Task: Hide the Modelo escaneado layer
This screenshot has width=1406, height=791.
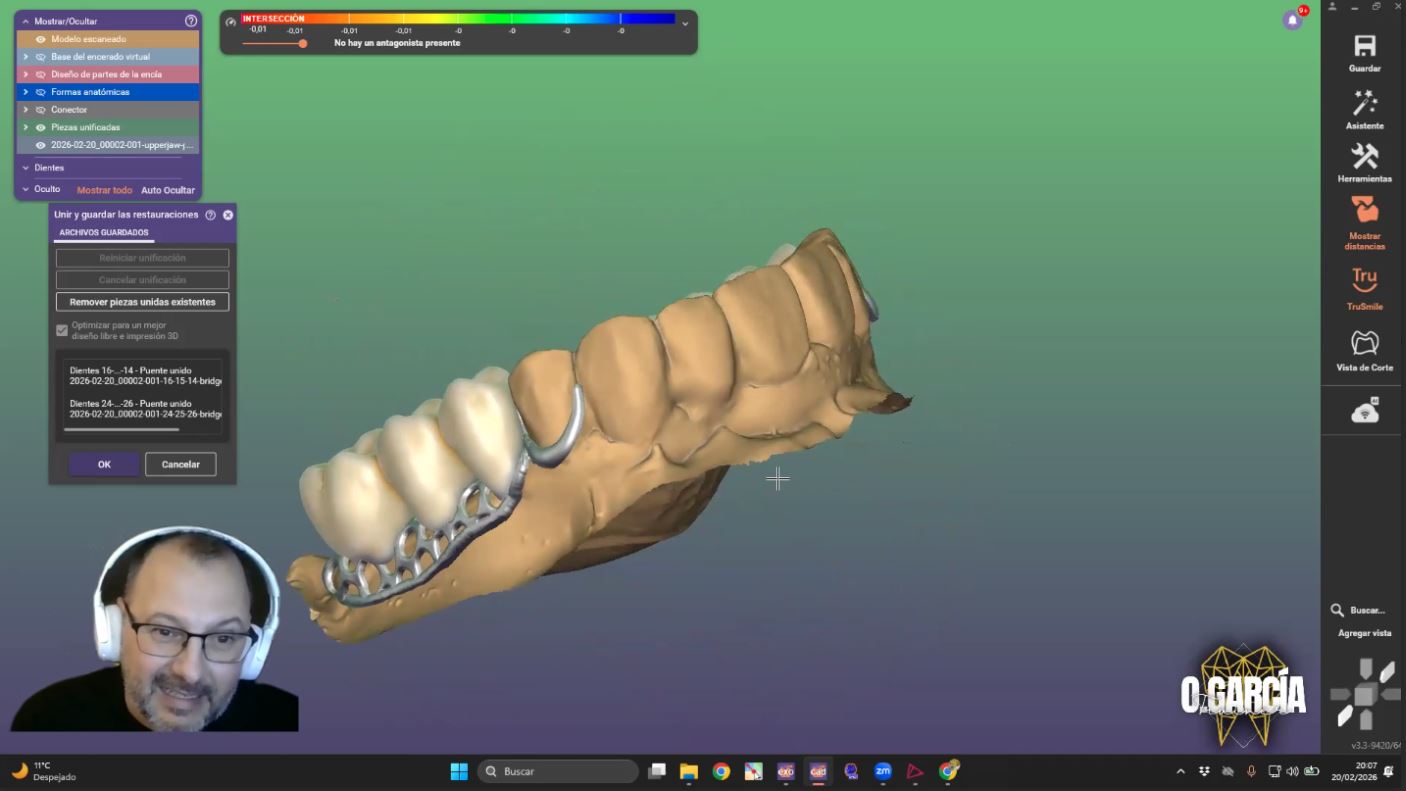Action: point(41,39)
